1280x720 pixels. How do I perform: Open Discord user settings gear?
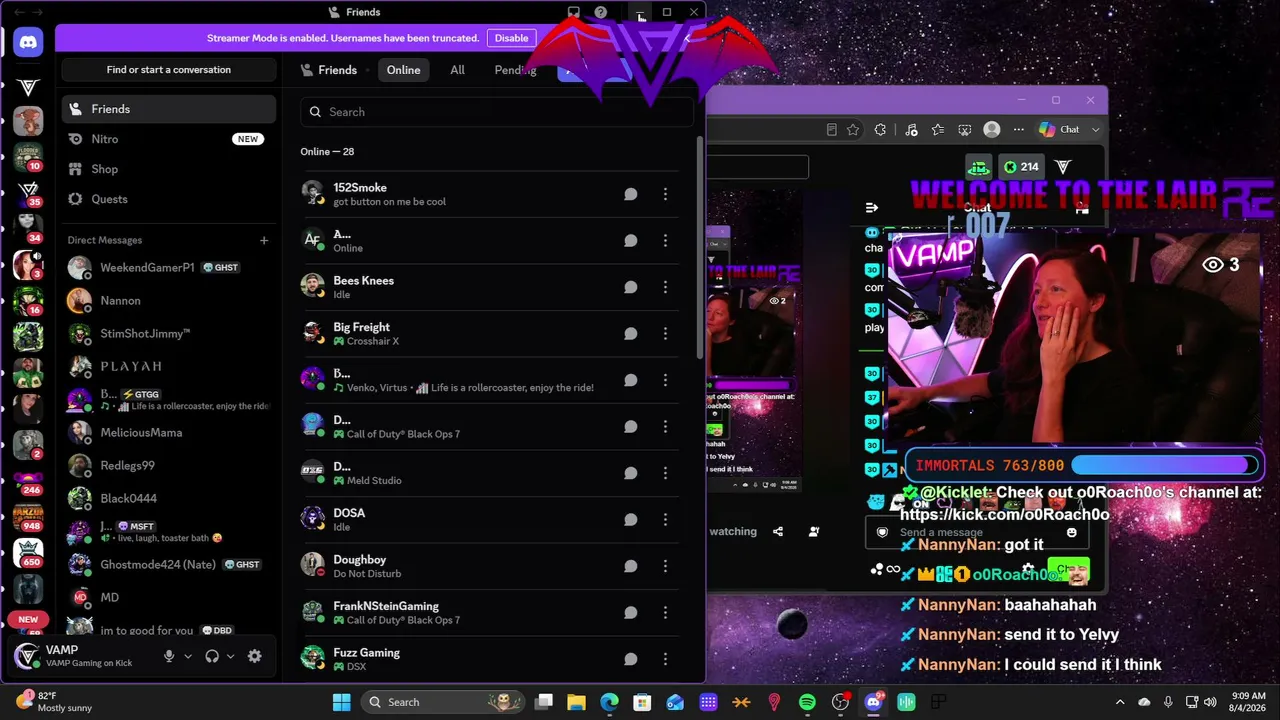pyautogui.click(x=254, y=656)
